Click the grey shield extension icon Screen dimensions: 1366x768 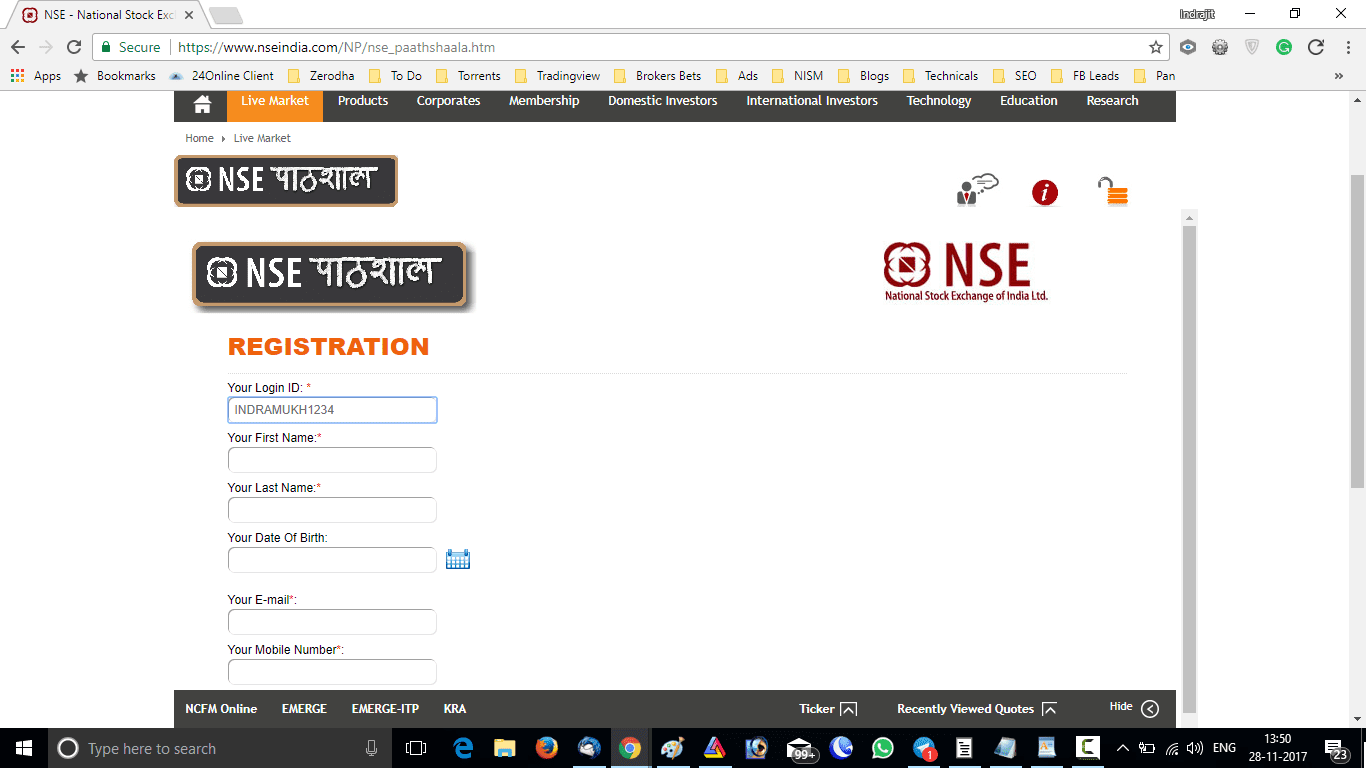(1252, 47)
